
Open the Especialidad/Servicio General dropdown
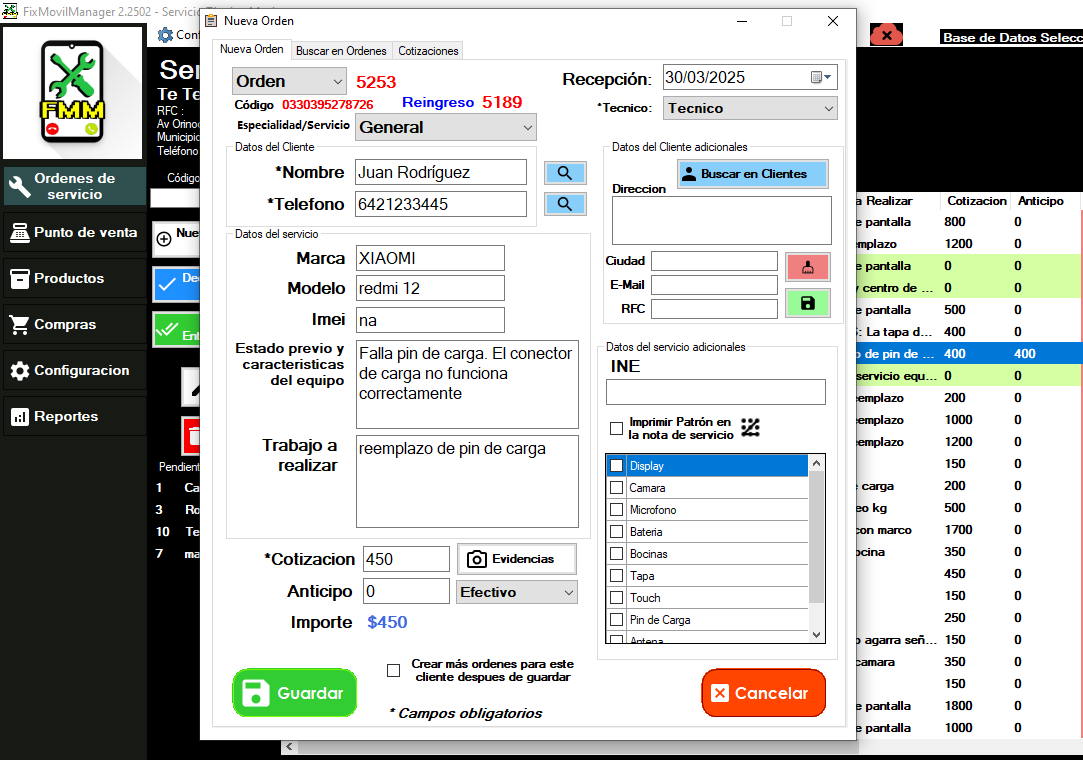(x=445, y=127)
